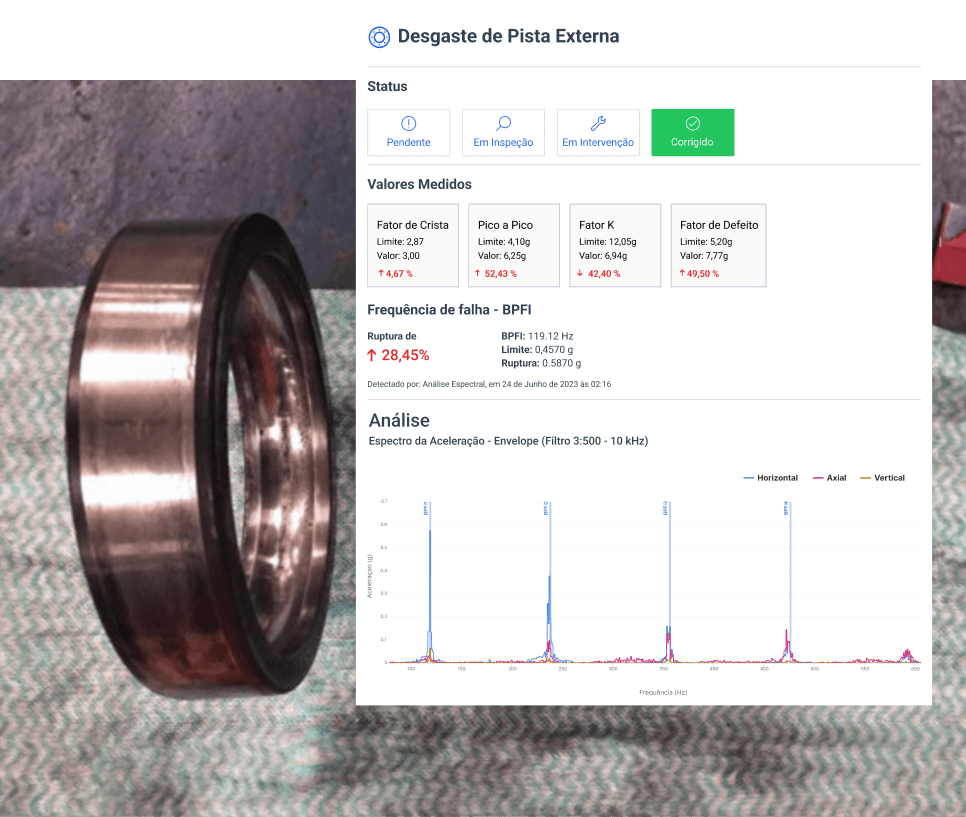This screenshot has height=817, width=966.
Task: Open the Fator de Defeito value card
Action: [x=718, y=245]
